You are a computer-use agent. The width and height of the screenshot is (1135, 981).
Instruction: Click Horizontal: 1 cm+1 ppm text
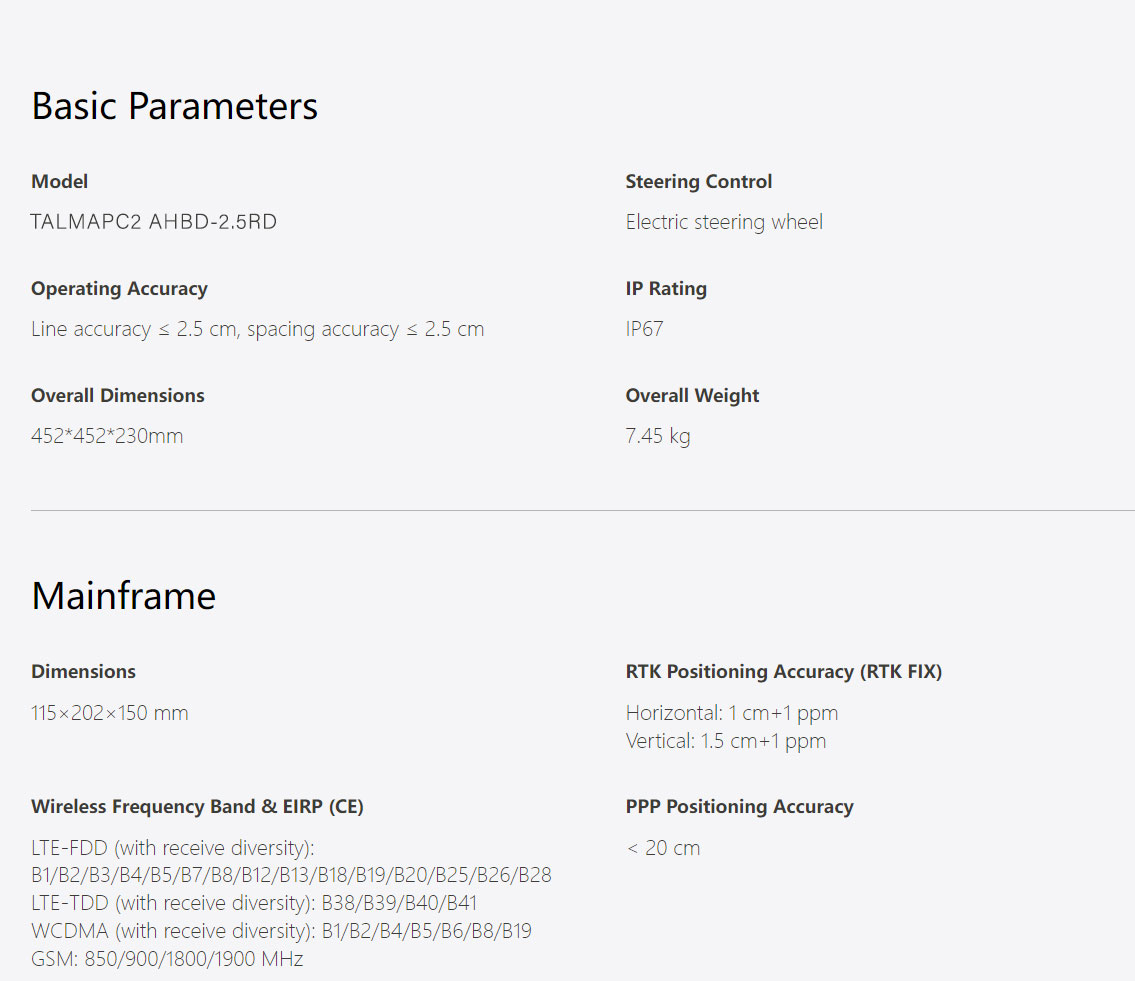pos(732,713)
